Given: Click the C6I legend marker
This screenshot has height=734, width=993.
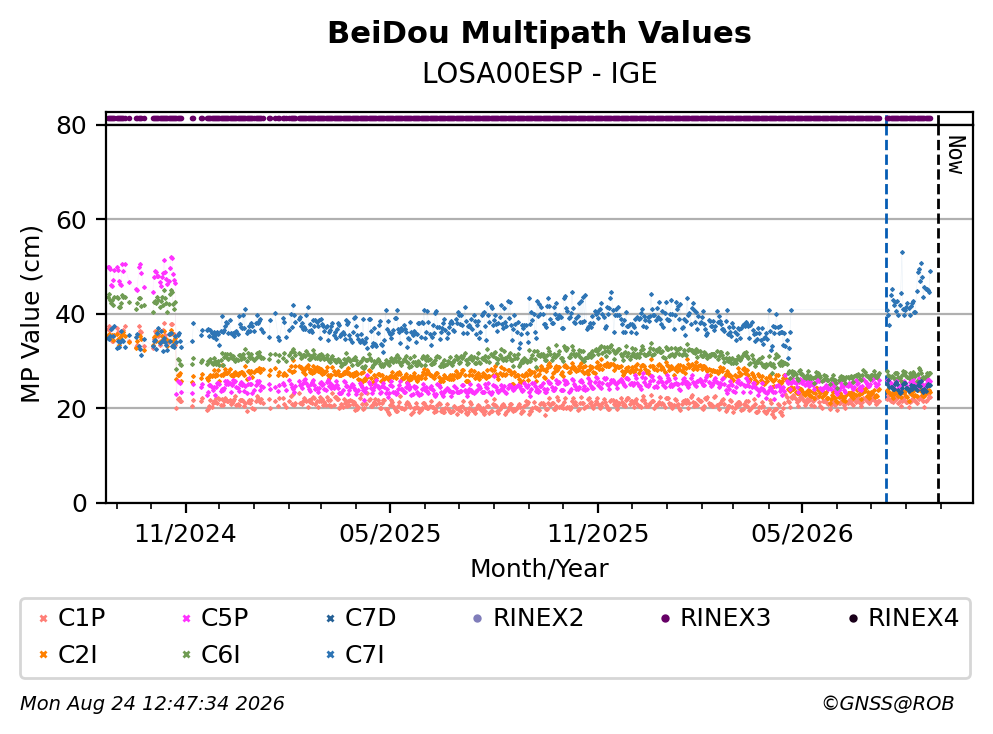Looking at the screenshot, I should 187,655.
